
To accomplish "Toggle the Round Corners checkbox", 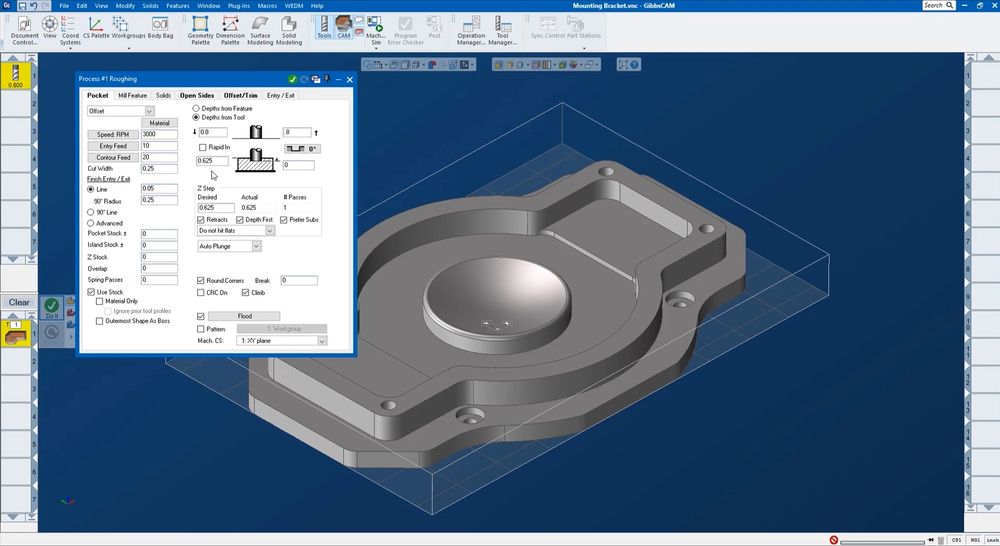I will click(x=202, y=281).
